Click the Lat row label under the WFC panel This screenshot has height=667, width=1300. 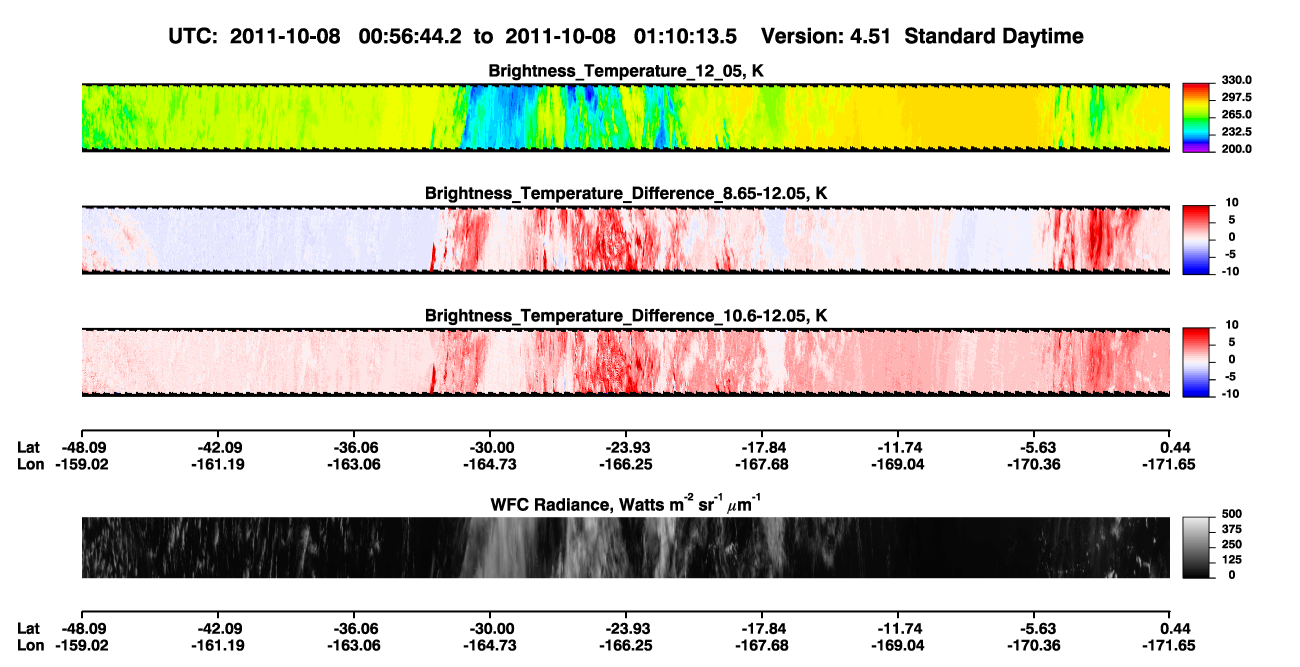coord(29,629)
